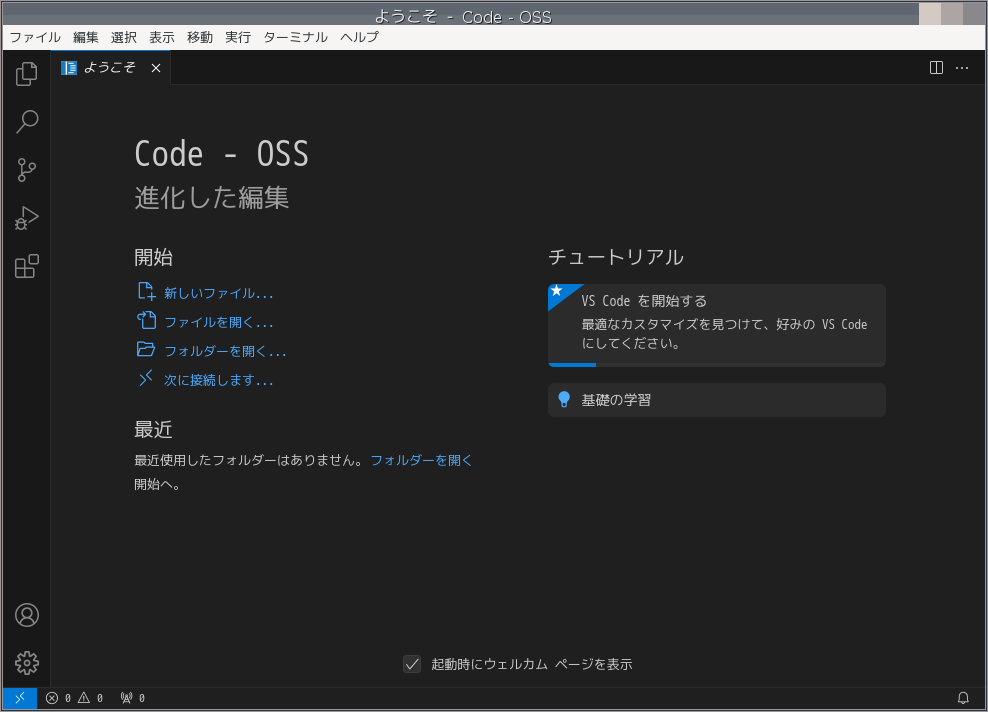Screen dimensions: 988x712
Task: Click the 起動時にウェルカム ページを表示 label text
Action: point(532,664)
